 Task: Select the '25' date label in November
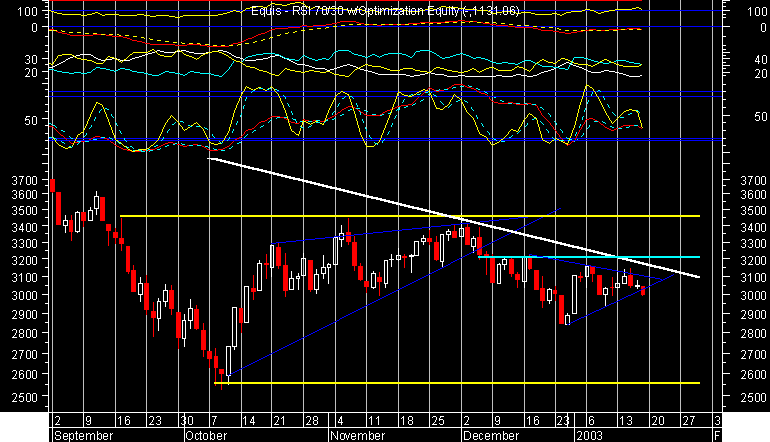pyautogui.click(x=438, y=421)
